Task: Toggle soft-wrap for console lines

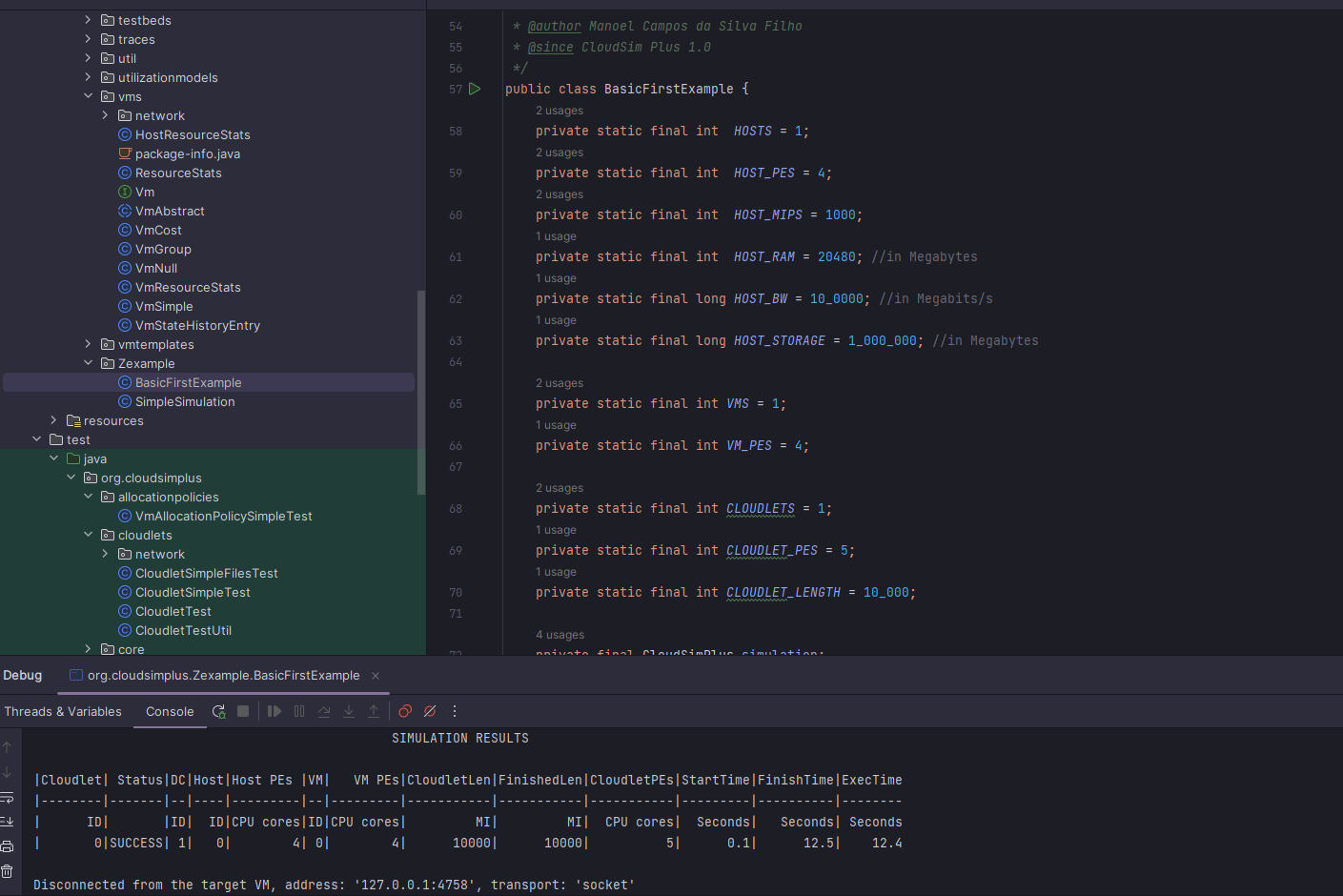Action: tap(7, 798)
